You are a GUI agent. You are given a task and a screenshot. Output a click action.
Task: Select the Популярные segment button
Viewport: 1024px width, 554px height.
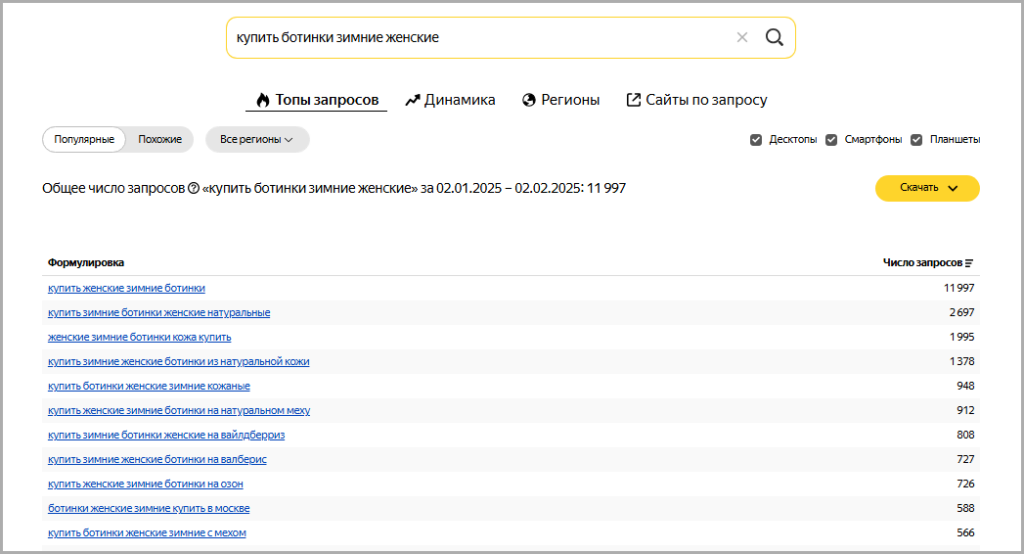tap(84, 139)
